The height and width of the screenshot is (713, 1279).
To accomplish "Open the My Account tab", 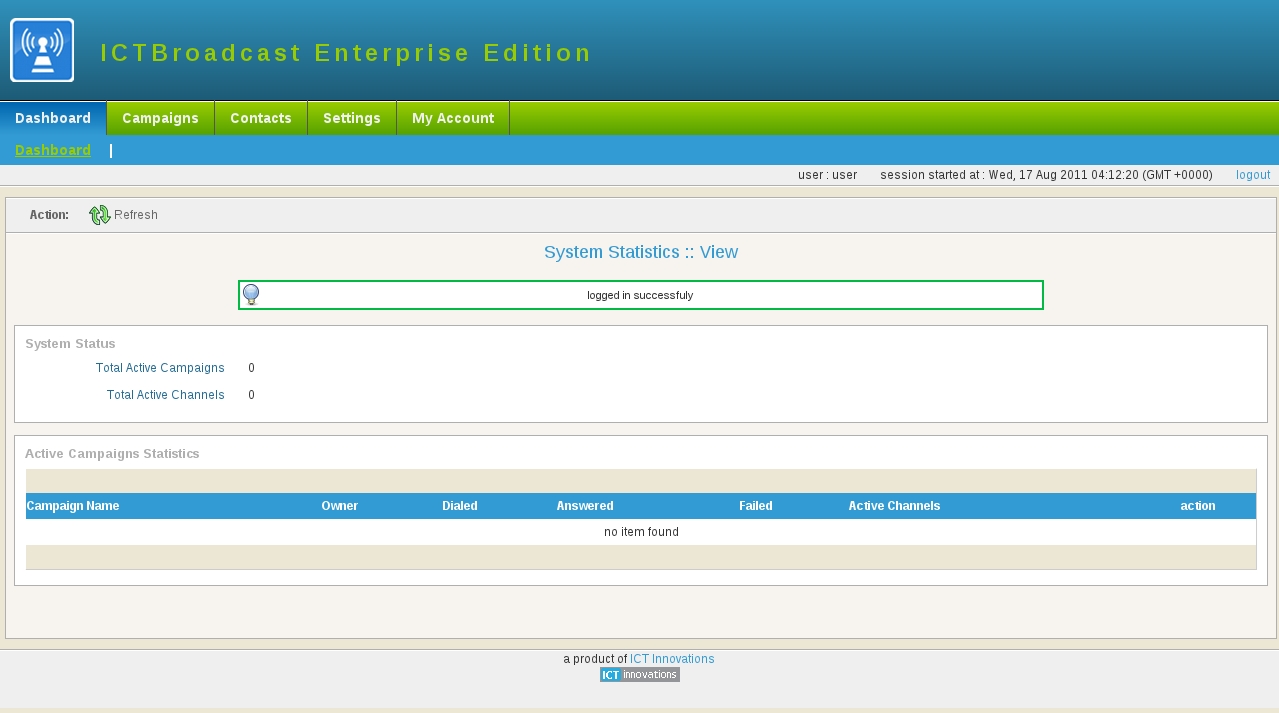I will tap(453, 118).
